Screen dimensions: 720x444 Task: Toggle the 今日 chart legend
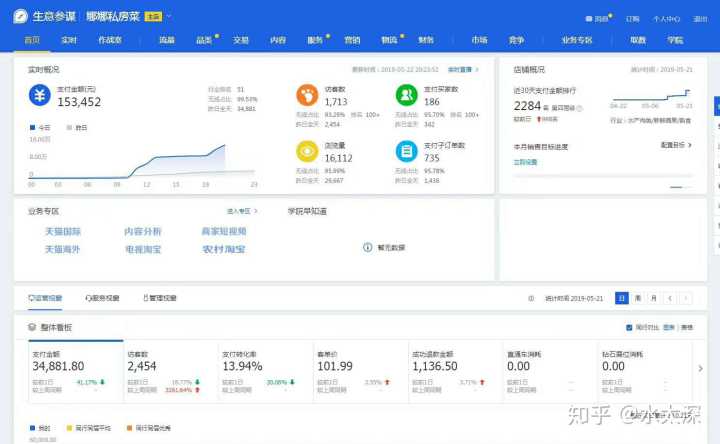pyautogui.click(x=40, y=128)
